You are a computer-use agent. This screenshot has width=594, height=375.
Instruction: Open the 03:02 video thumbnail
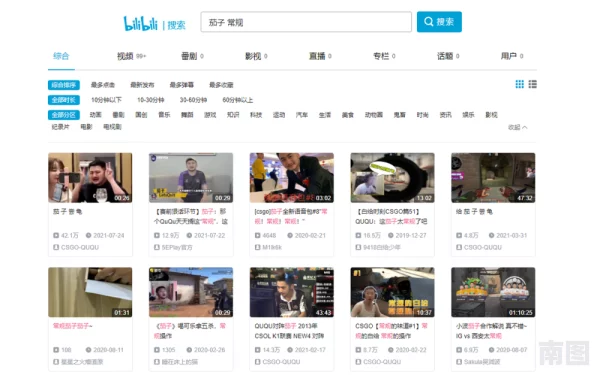pyautogui.click(x=292, y=178)
